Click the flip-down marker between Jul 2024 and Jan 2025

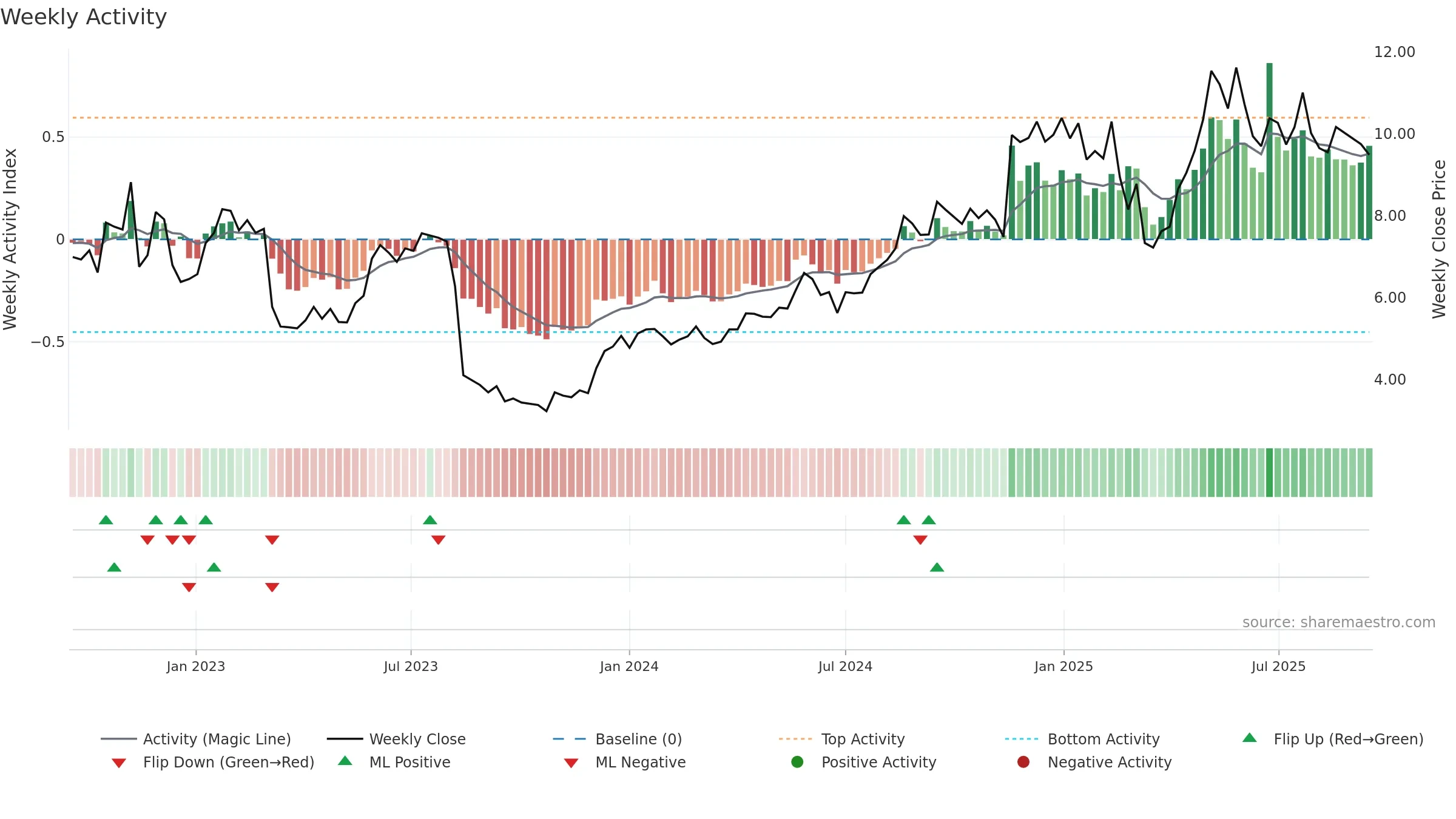click(920, 540)
